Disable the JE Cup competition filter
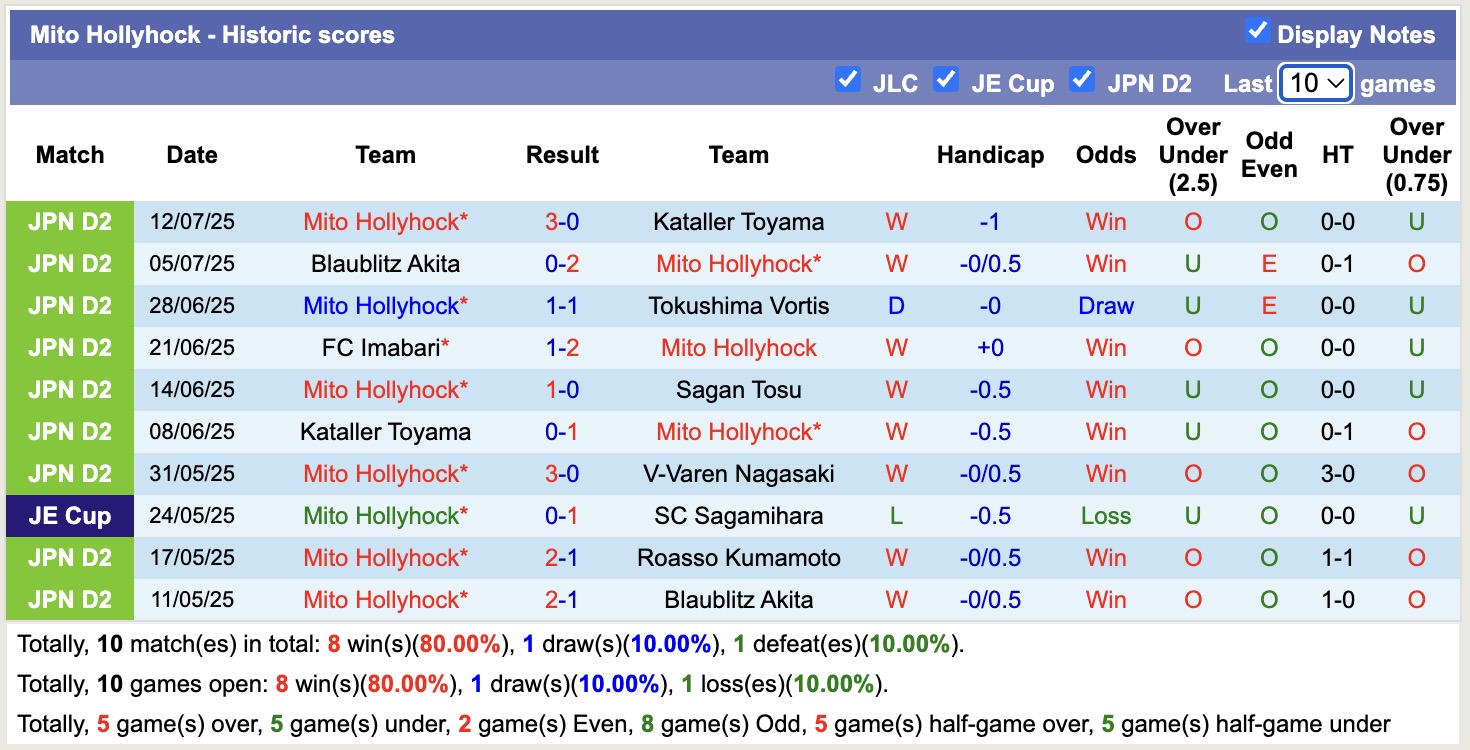This screenshot has width=1470, height=750. click(x=946, y=82)
